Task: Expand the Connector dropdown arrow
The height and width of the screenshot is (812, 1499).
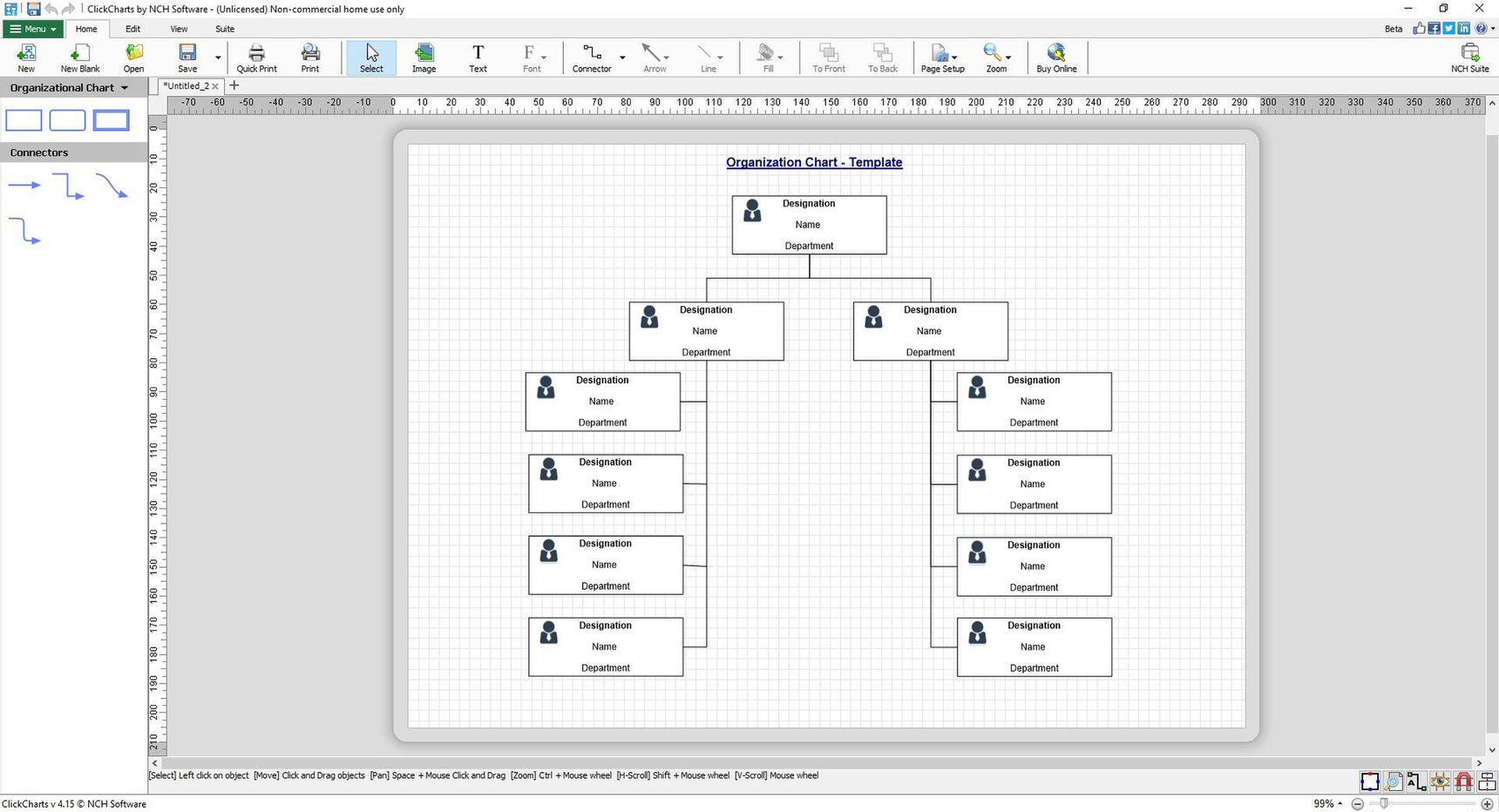Action: click(622, 58)
